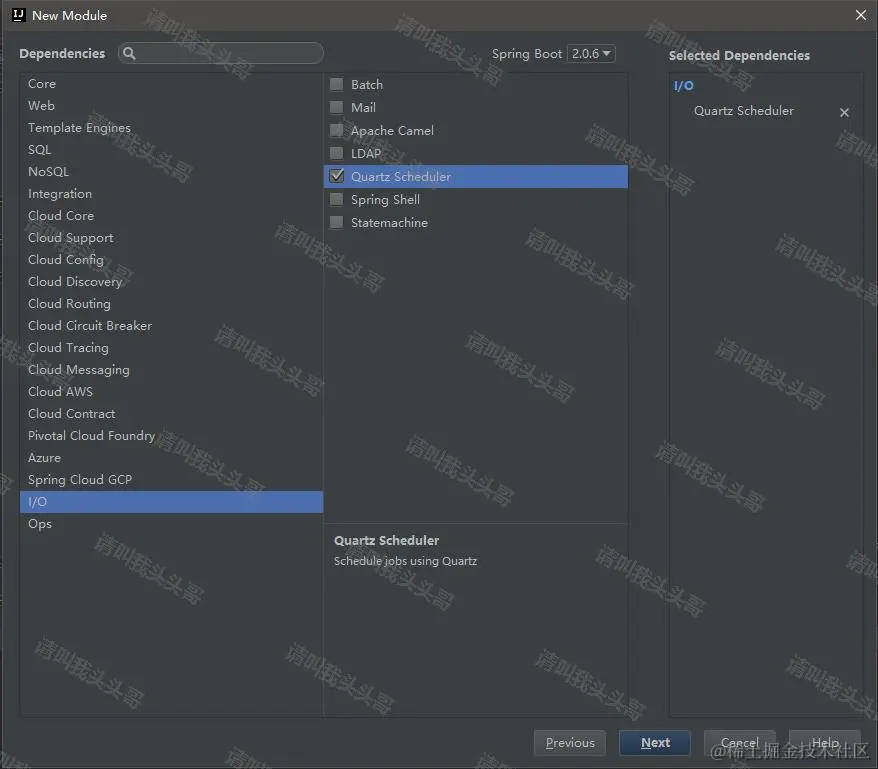Viewport: 878px width, 769px height.
Task: Choose the SQL category
Action: click(x=171, y=150)
